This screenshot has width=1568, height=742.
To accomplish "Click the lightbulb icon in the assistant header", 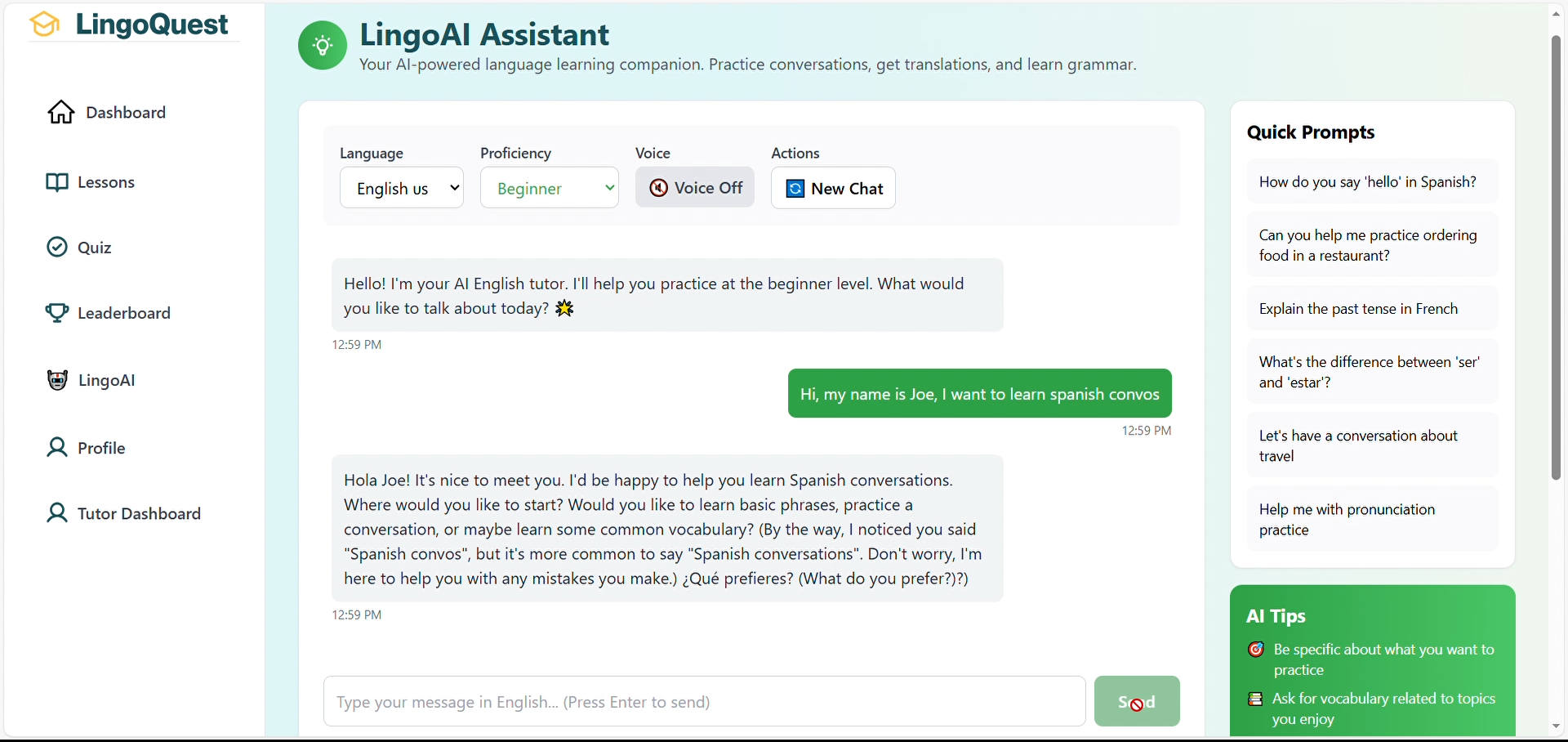I will tap(323, 45).
